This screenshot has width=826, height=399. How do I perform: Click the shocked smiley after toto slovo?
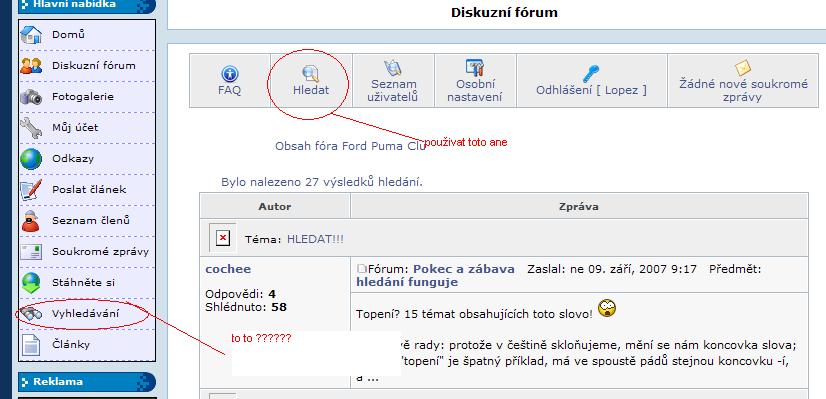coord(607,308)
